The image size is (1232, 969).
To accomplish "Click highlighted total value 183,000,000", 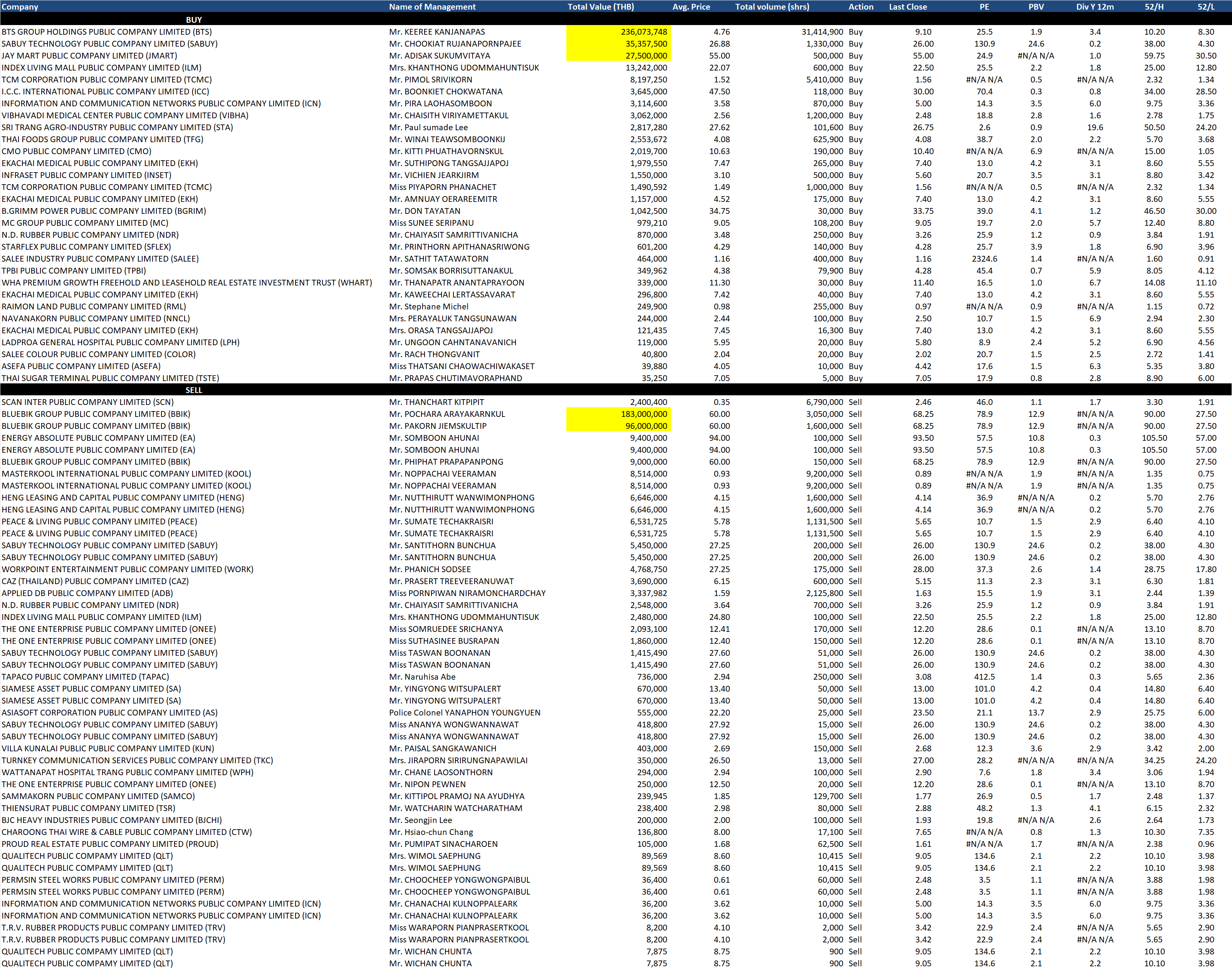I will [x=618, y=414].
